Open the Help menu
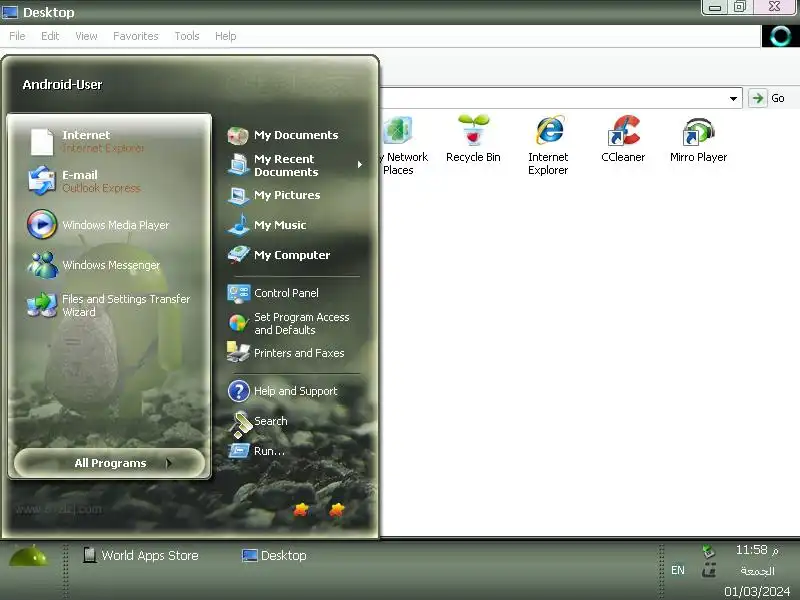Viewport: 800px width, 600px height. [x=226, y=36]
